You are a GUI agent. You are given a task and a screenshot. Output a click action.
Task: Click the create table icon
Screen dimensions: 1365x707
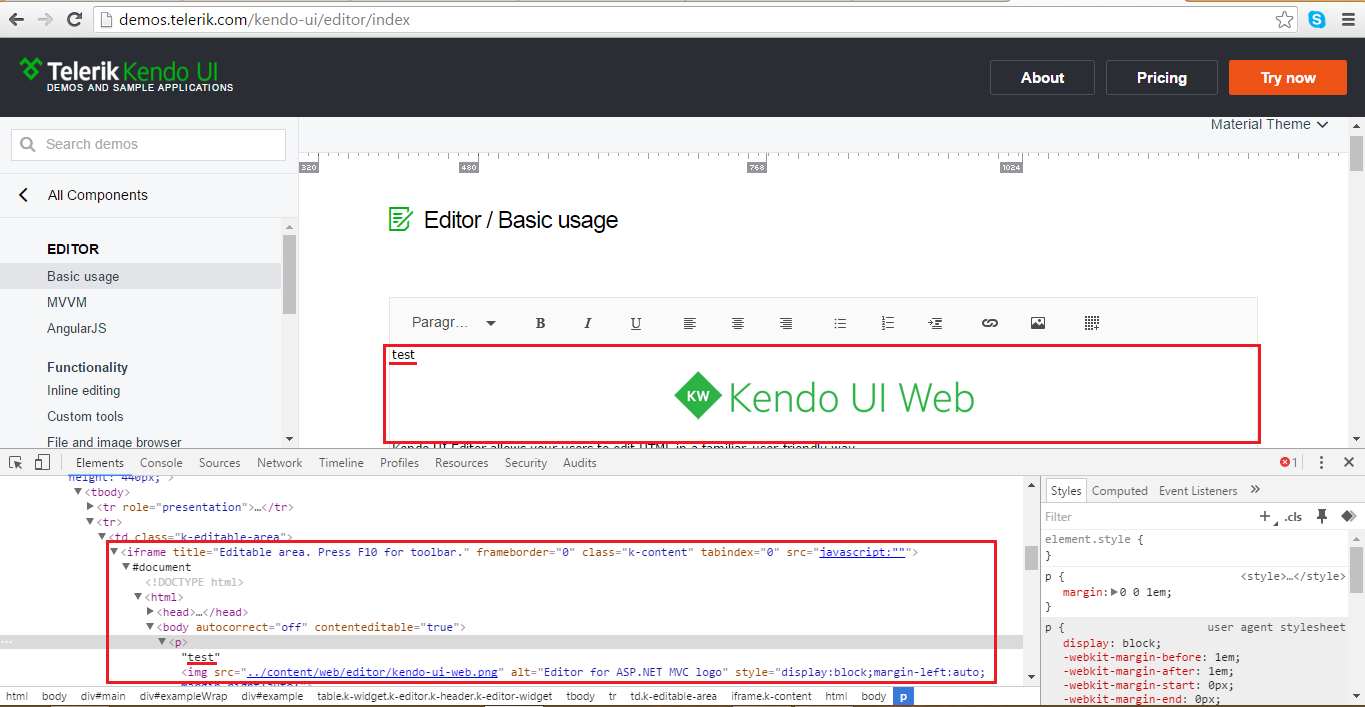(x=1092, y=323)
